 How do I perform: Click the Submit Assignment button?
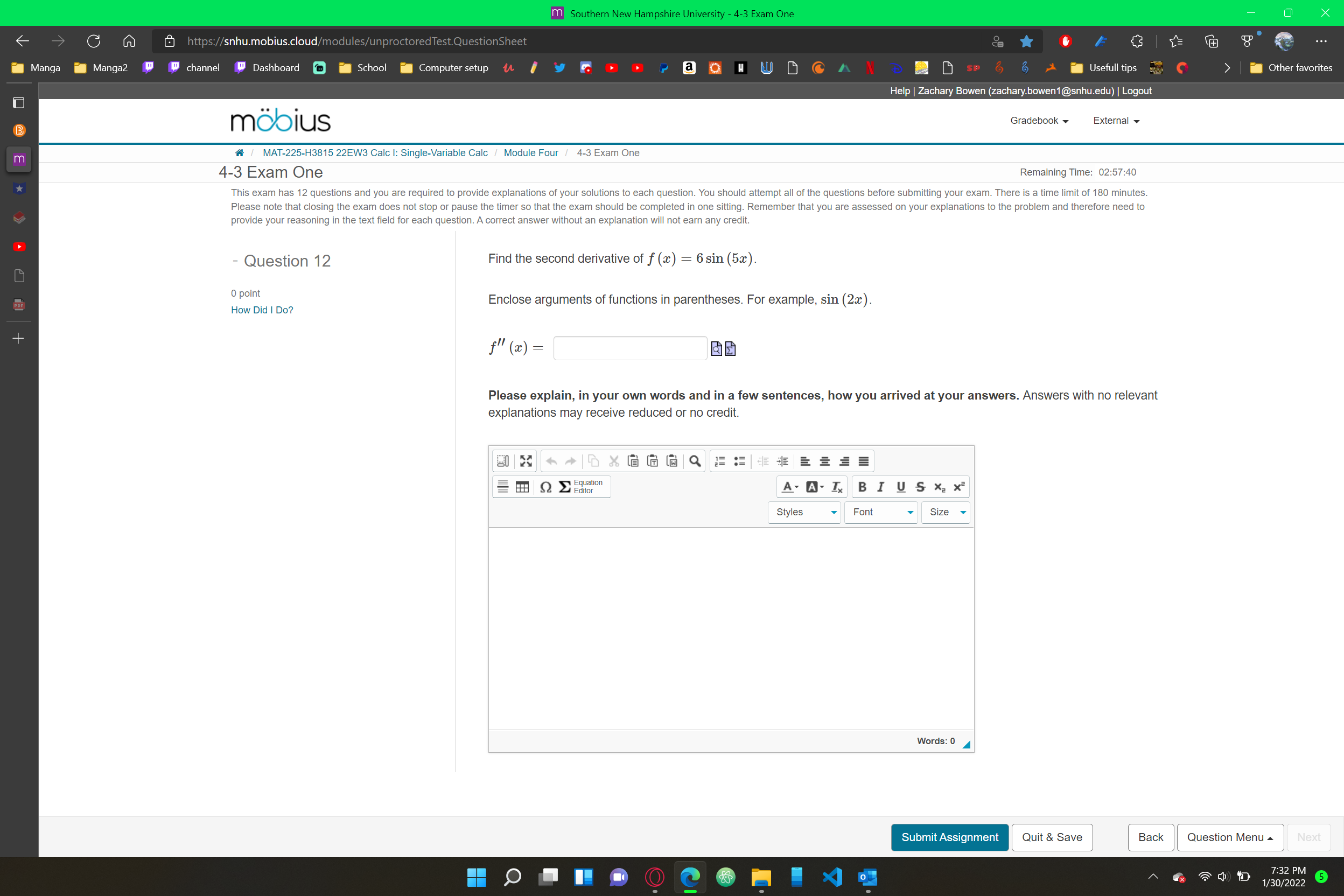(x=950, y=837)
